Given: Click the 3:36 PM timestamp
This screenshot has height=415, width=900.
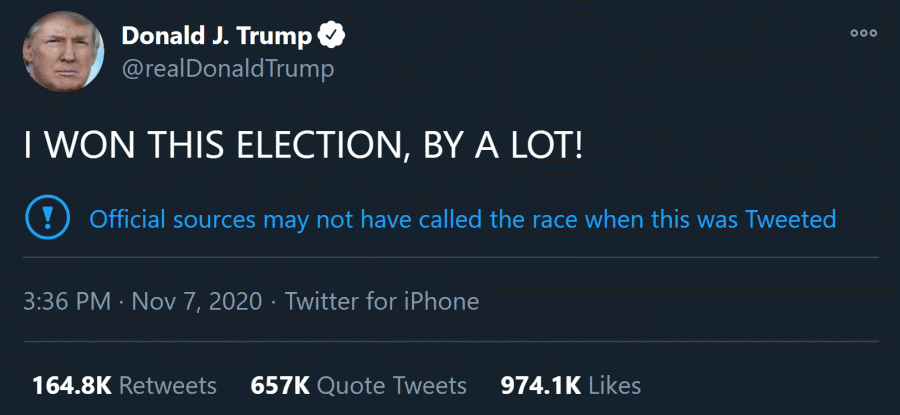Looking at the screenshot, I should [x=66, y=301].
